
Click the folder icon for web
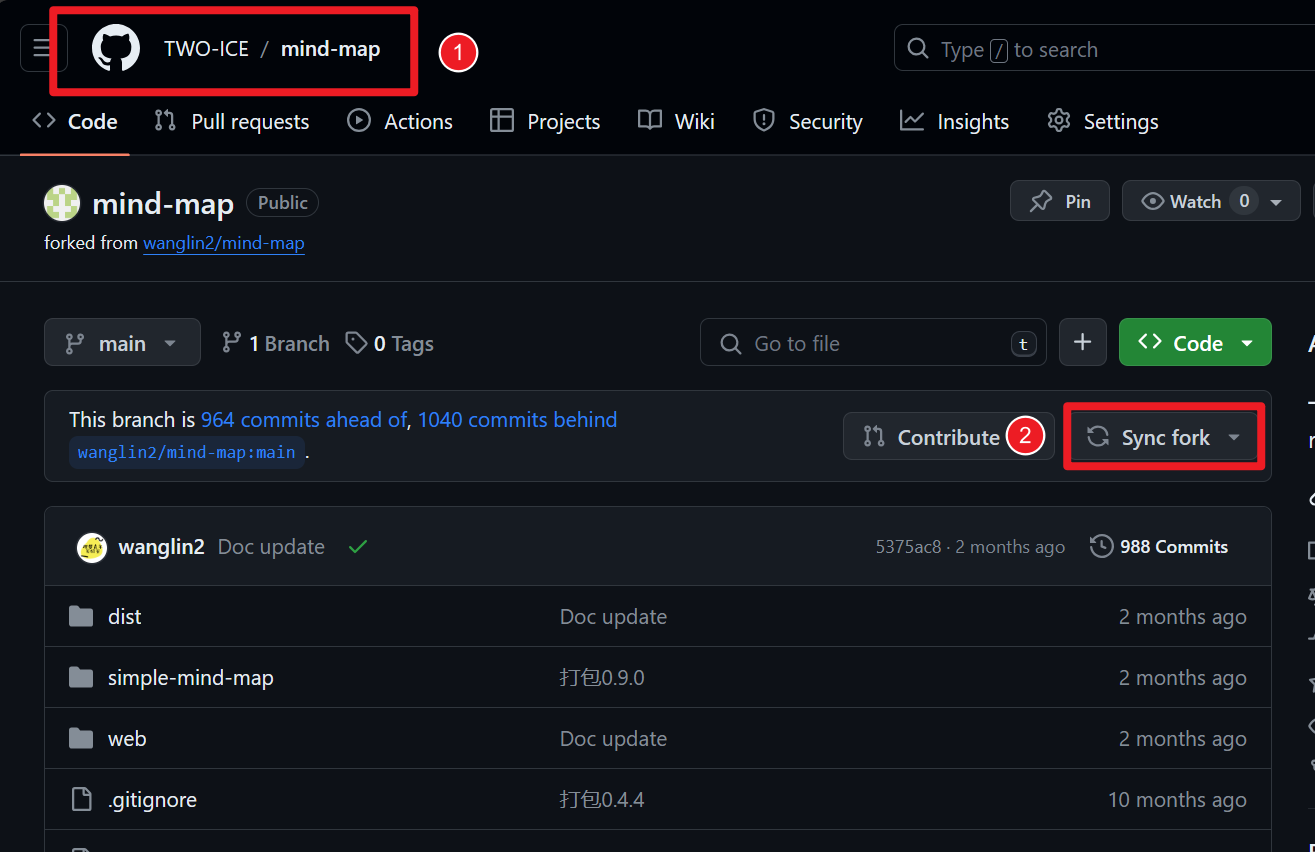click(81, 738)
